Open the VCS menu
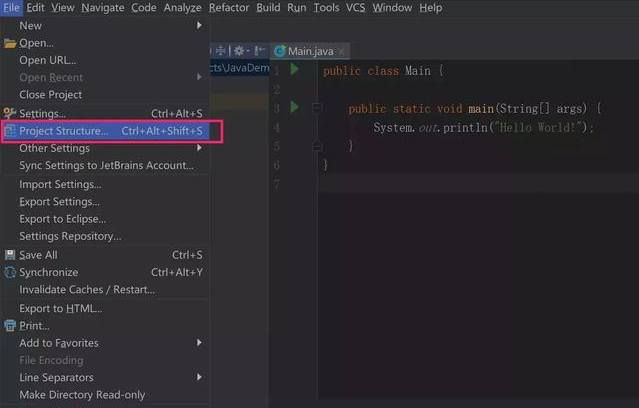Screen dimensions: 639x408 [355, 8]
